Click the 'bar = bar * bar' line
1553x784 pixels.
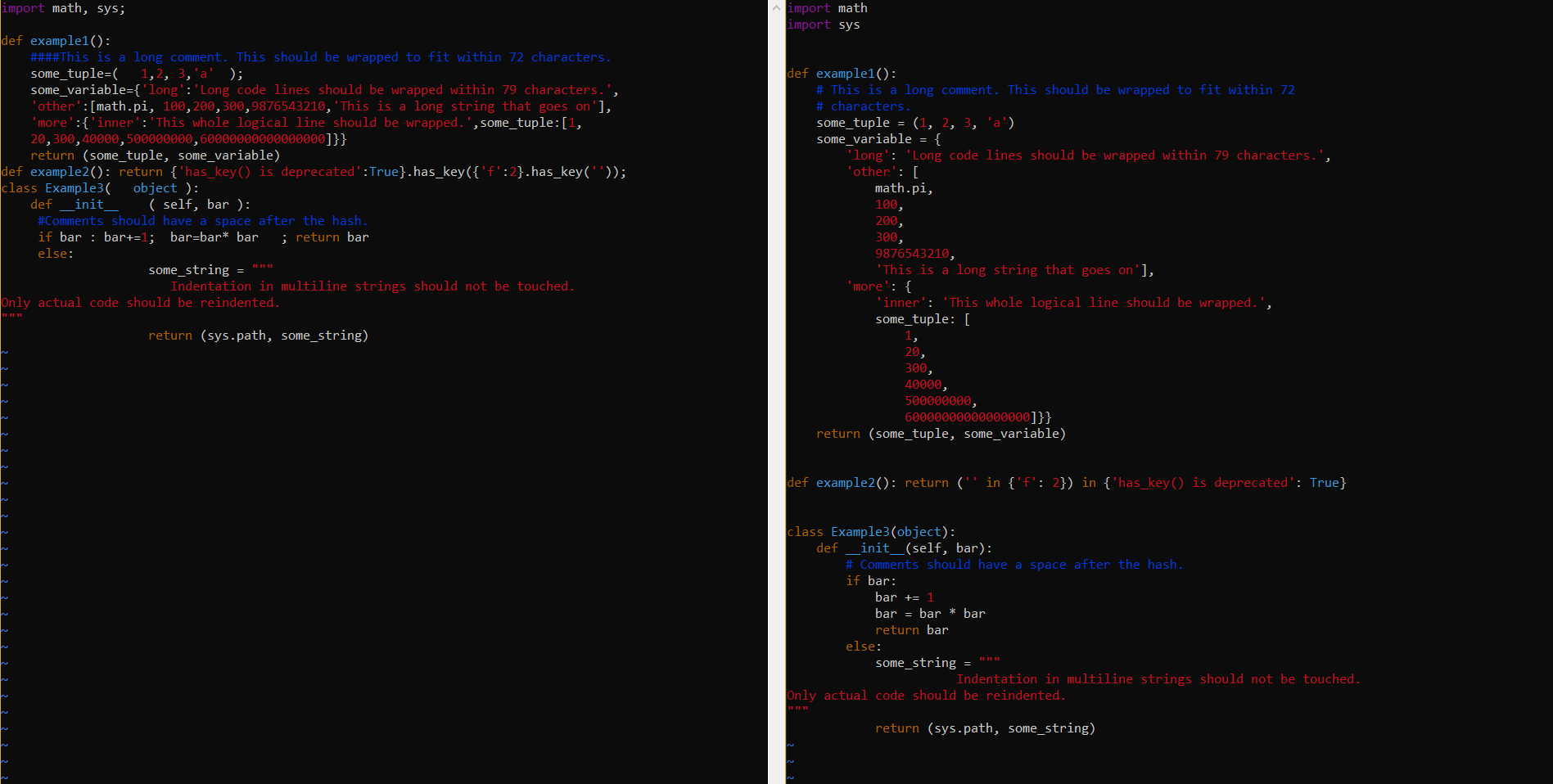930,614
